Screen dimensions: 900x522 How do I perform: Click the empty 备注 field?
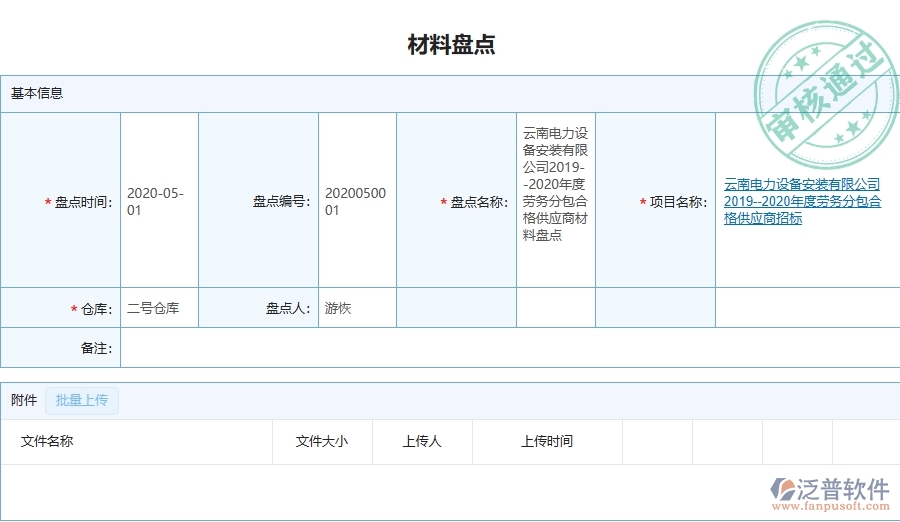pyautogui.click(x=510, y=348)
